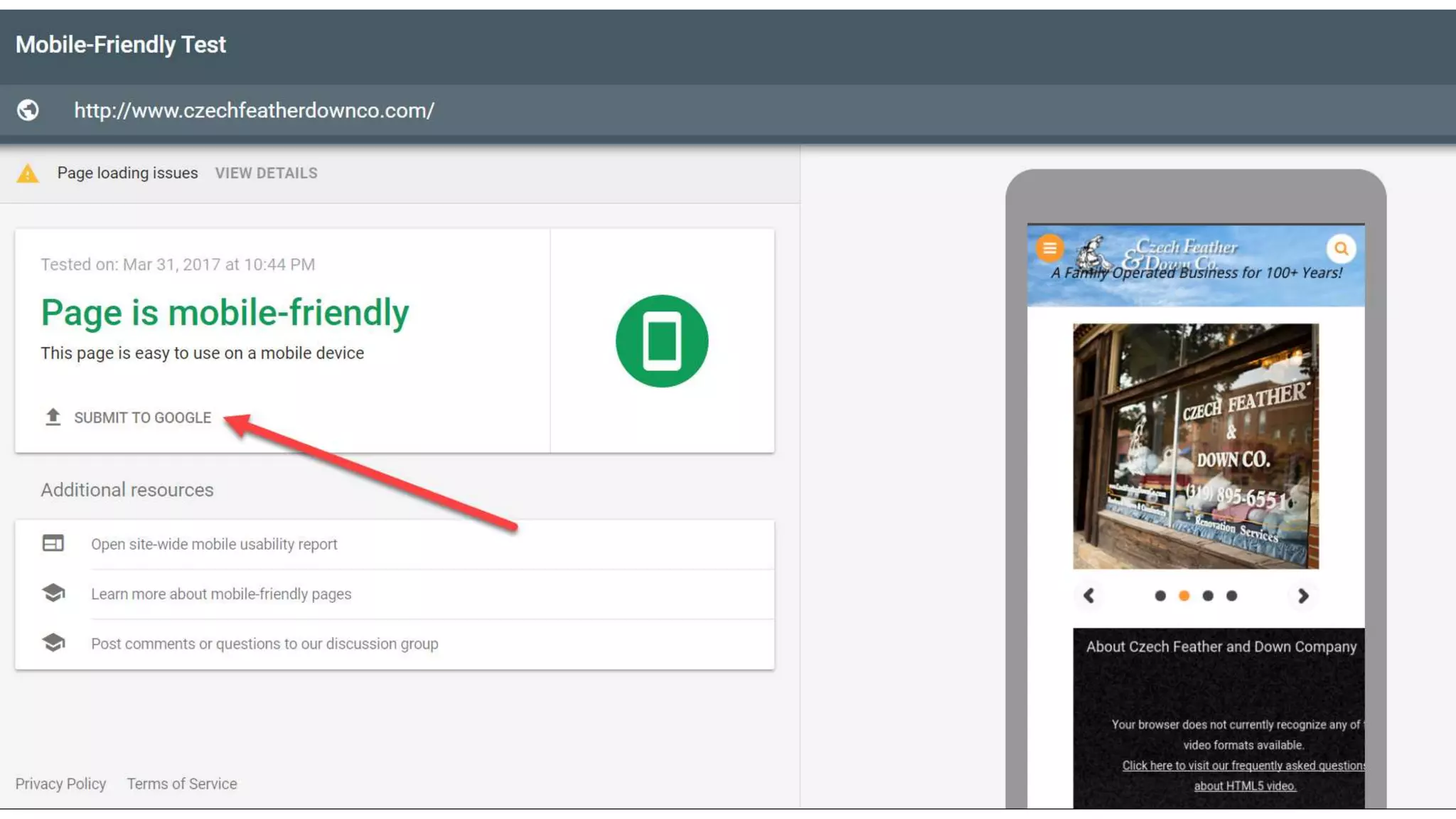Advance carousel with right chevron
Screen dimensions: 1456x819
[x=1302, y=596]
